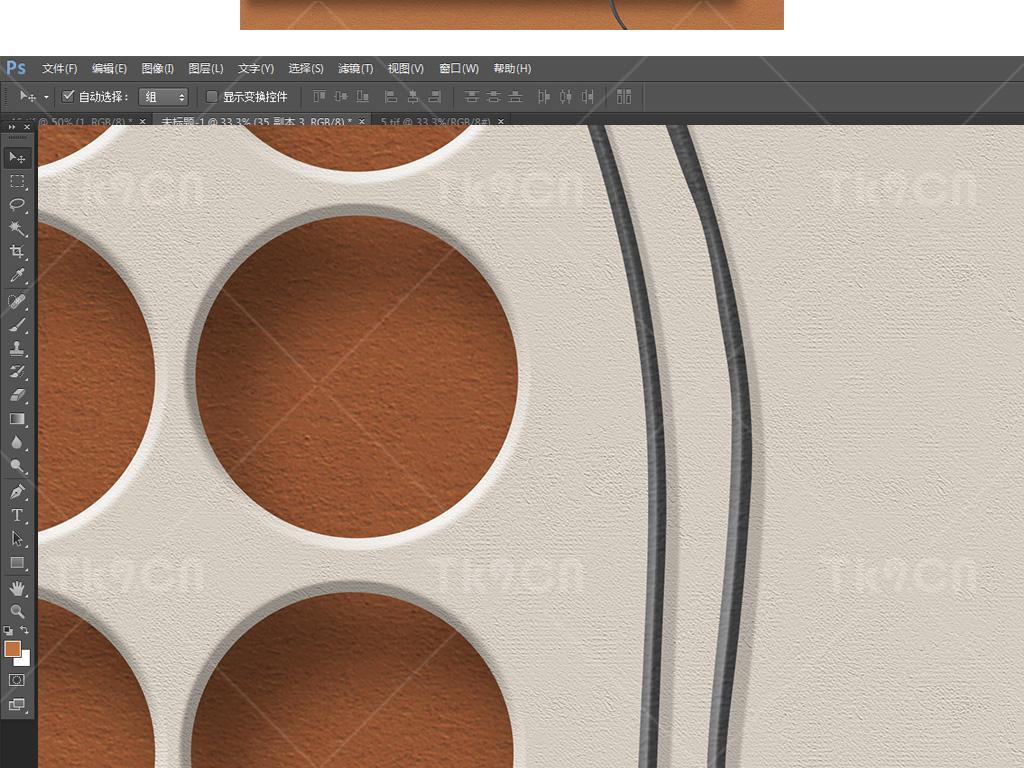Viewport: 1024px width, 768px height.
Task: Align left edges of layers
Action: tap(391, 97)
